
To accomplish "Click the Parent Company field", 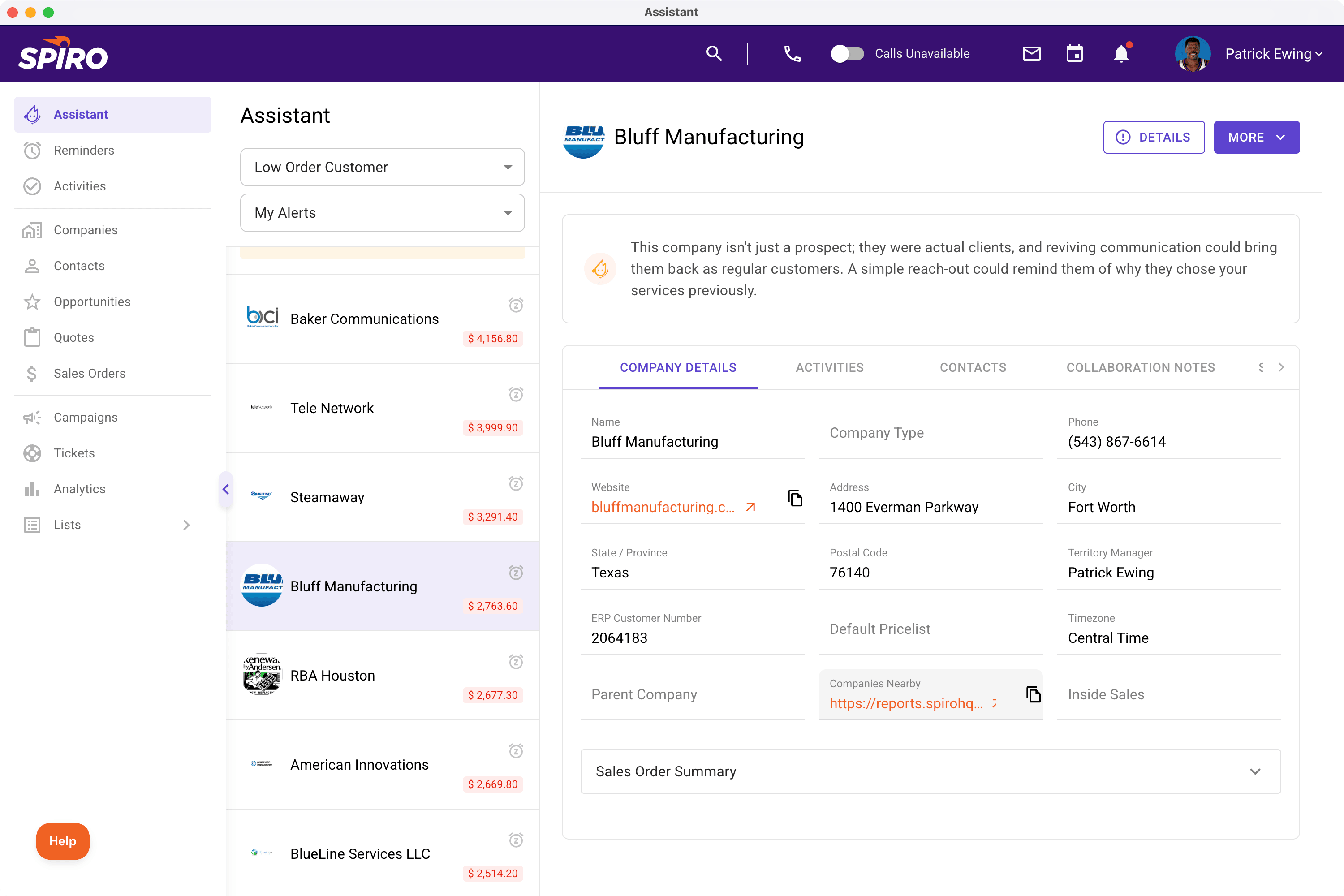I will pyautogui.click(x=692, y=695).
